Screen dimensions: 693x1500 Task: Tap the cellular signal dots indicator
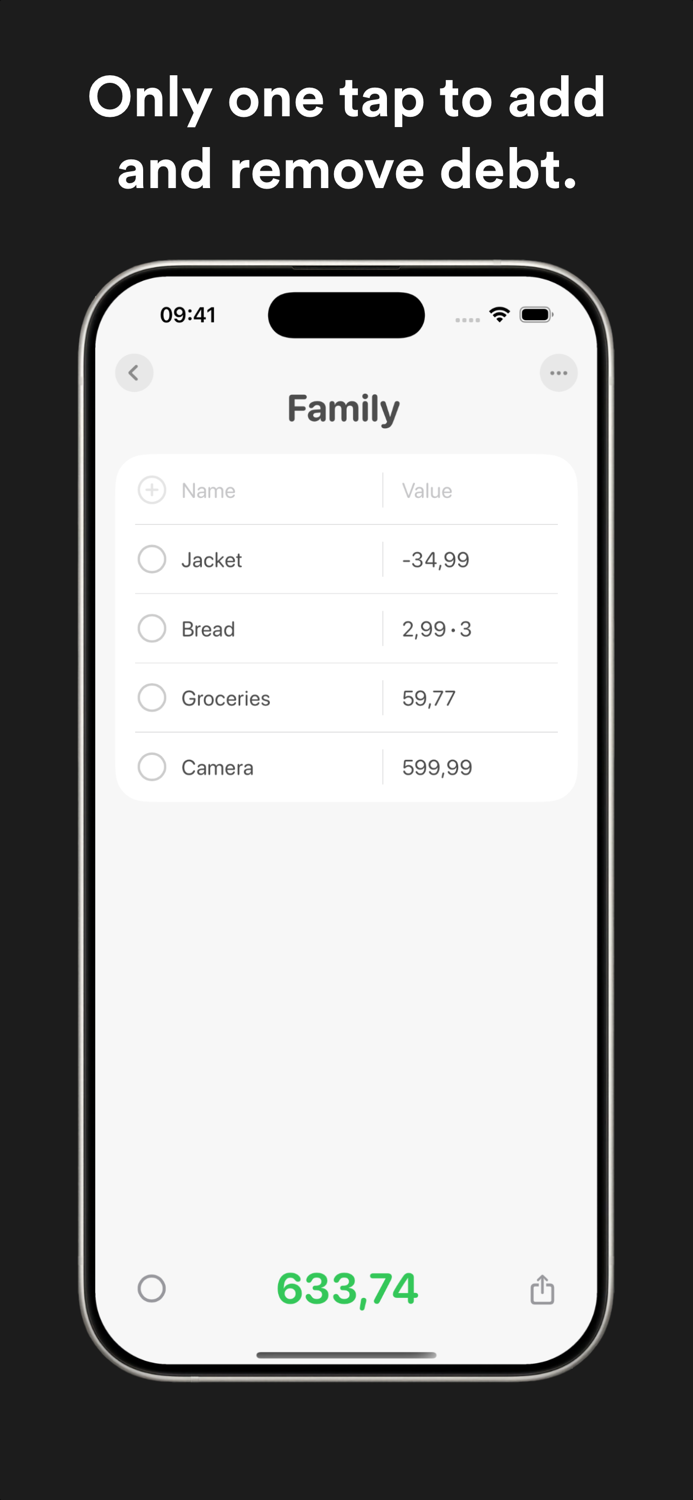click(x=467, y=317)
